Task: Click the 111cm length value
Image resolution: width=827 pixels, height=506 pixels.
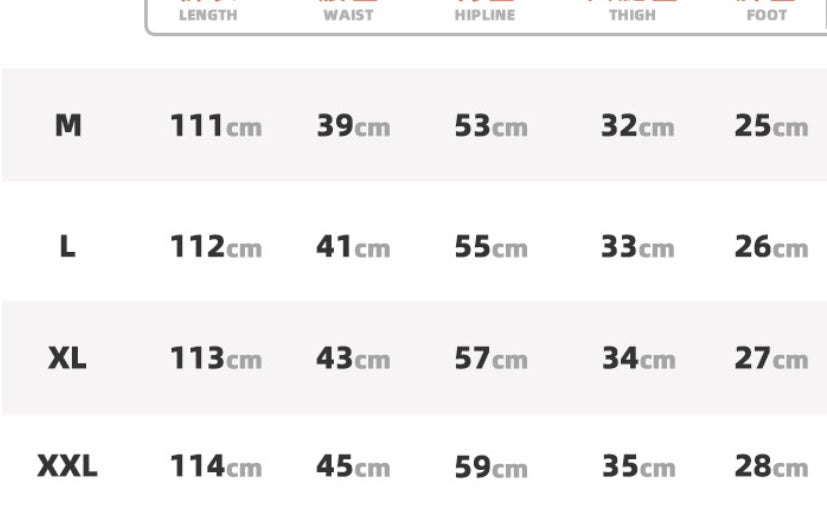Action: [215, 127]
